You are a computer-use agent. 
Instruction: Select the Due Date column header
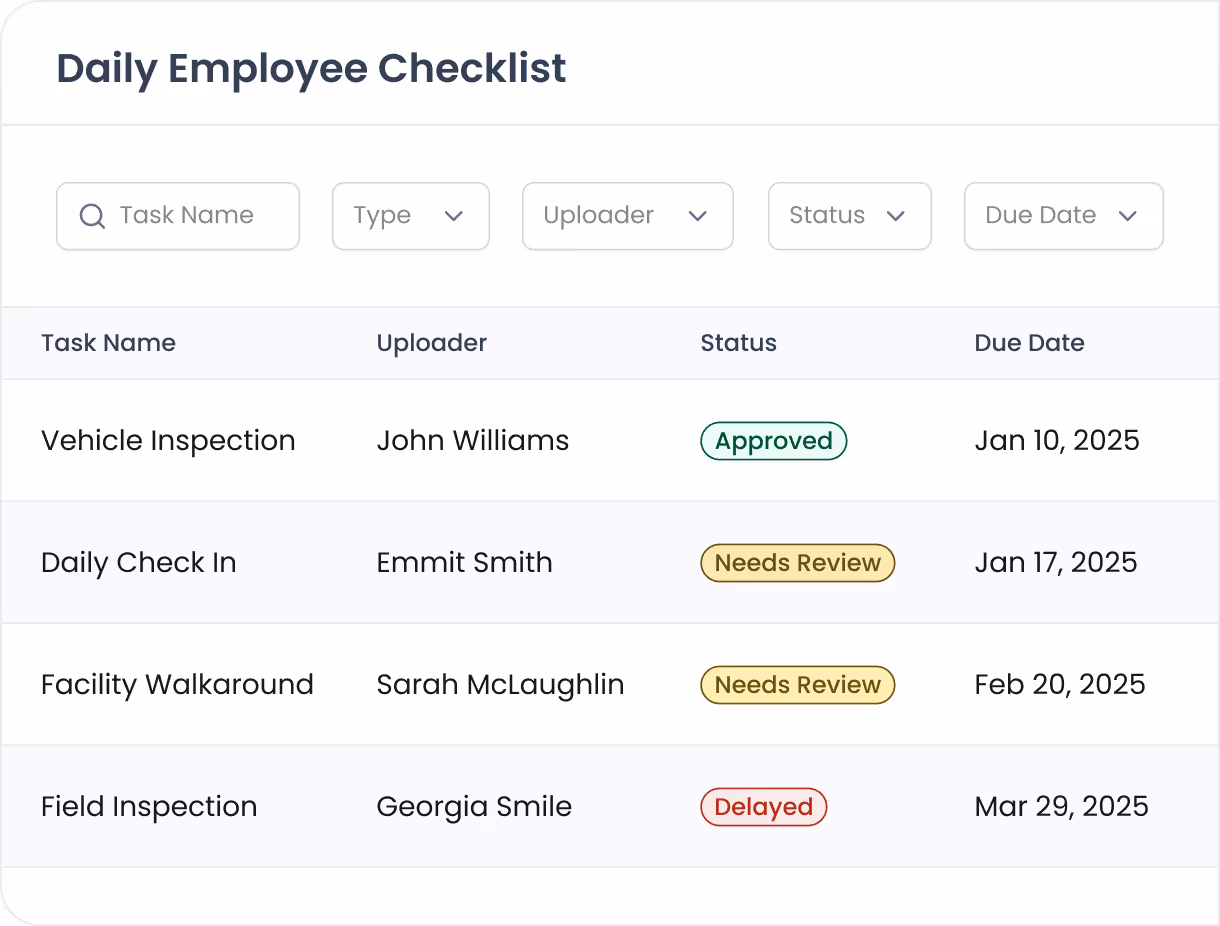pyautogui.click(x=1029, y=343)
